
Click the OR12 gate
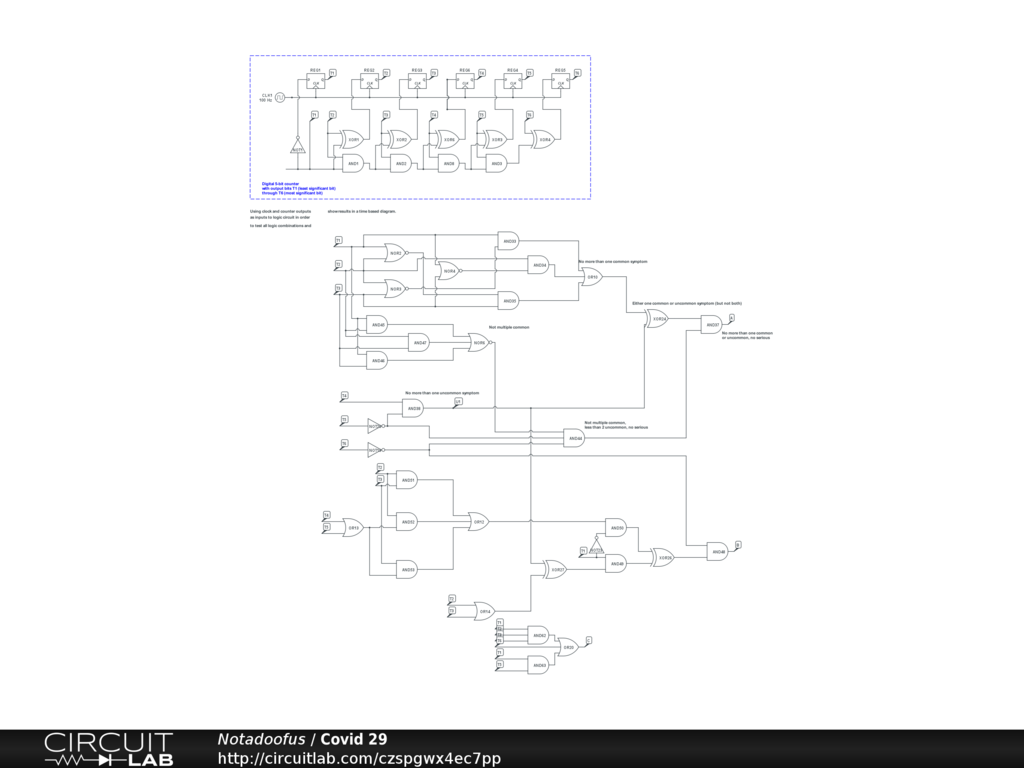click(478, 521)
